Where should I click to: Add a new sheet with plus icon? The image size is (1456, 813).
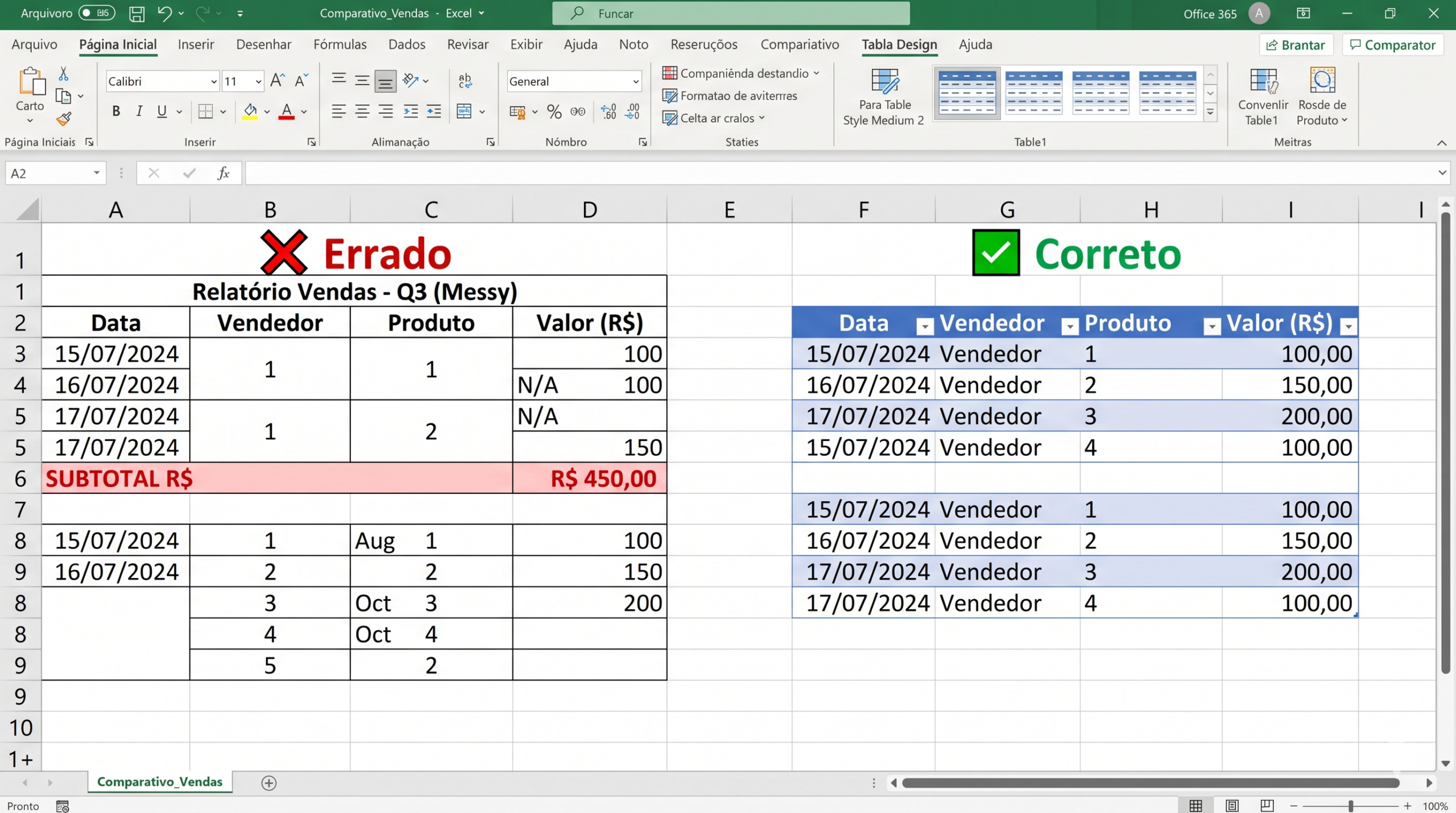pos(269,783)
